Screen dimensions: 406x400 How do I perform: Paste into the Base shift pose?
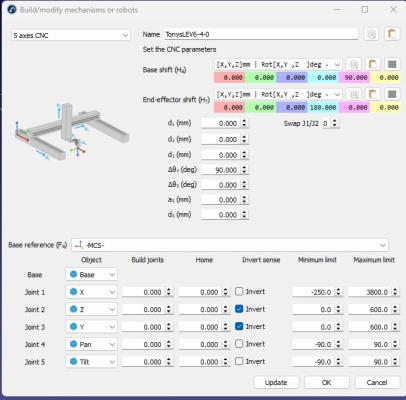pyautogui.click(x=373, y=64)
